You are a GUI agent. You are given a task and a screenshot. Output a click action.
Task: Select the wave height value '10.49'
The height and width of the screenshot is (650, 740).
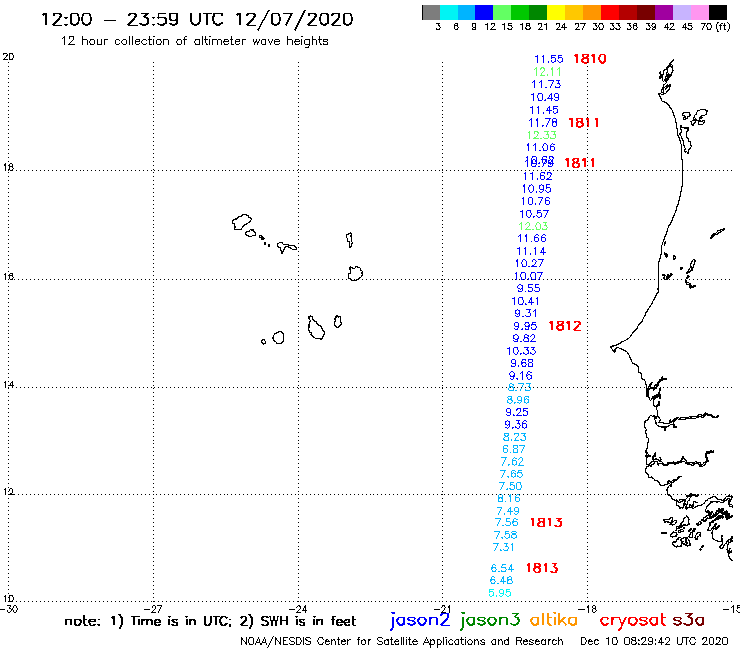pos(545,97)
